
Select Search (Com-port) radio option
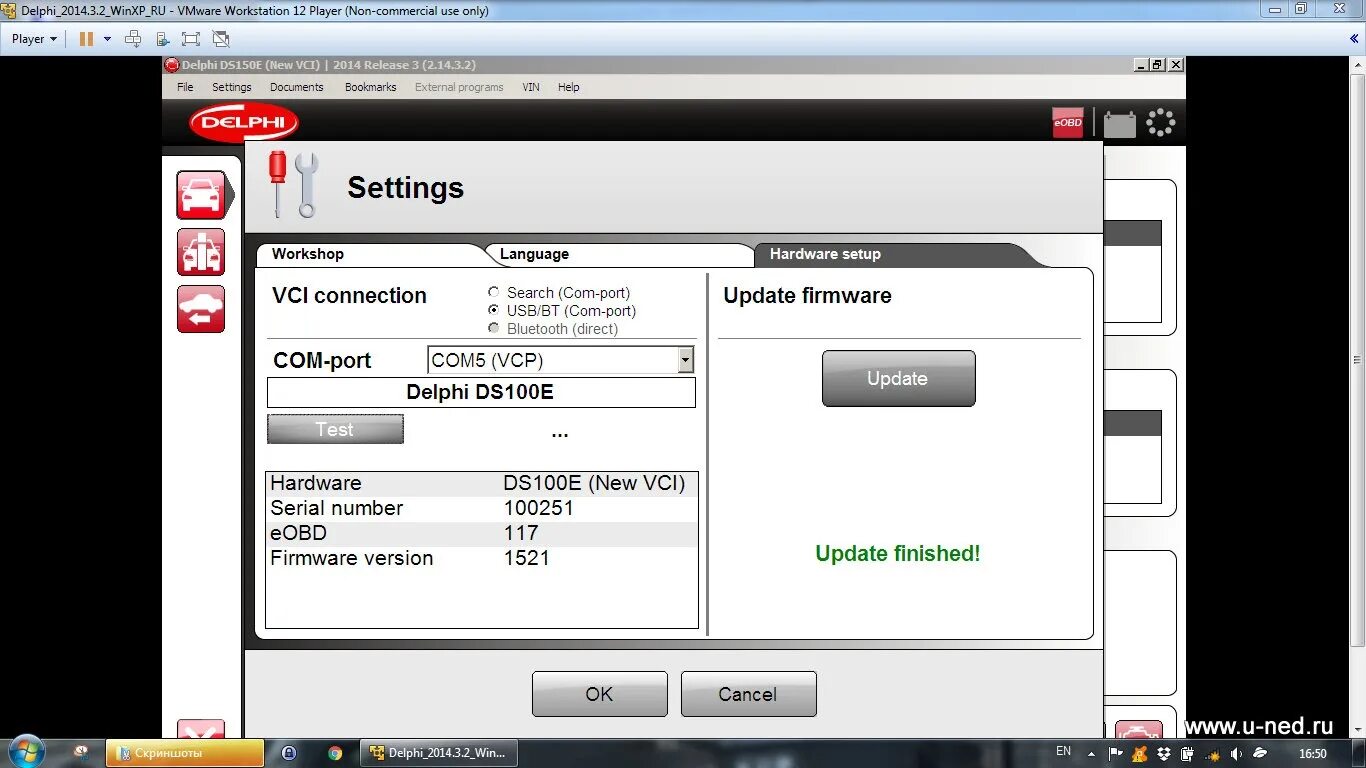point(494,293)
